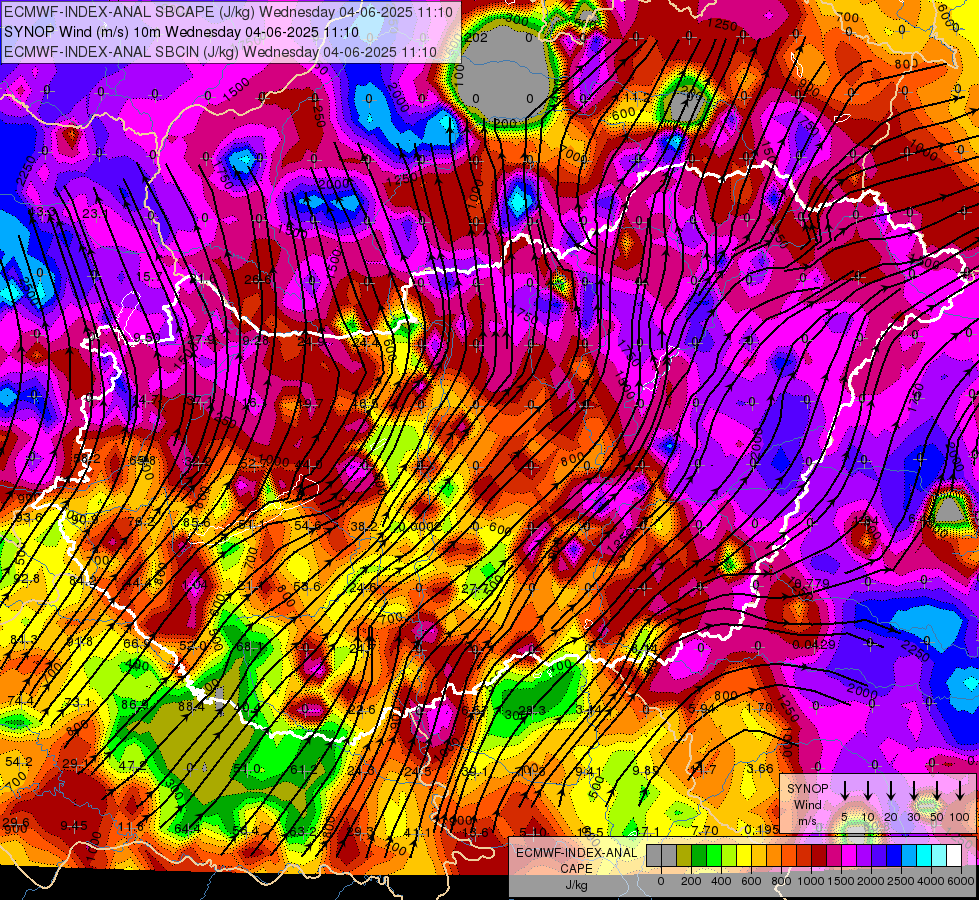The height and width of the screenshot is (900, 979).
Task: Click the 1500 tick label in CAPE legend
Action: click(x=840, y=881)
